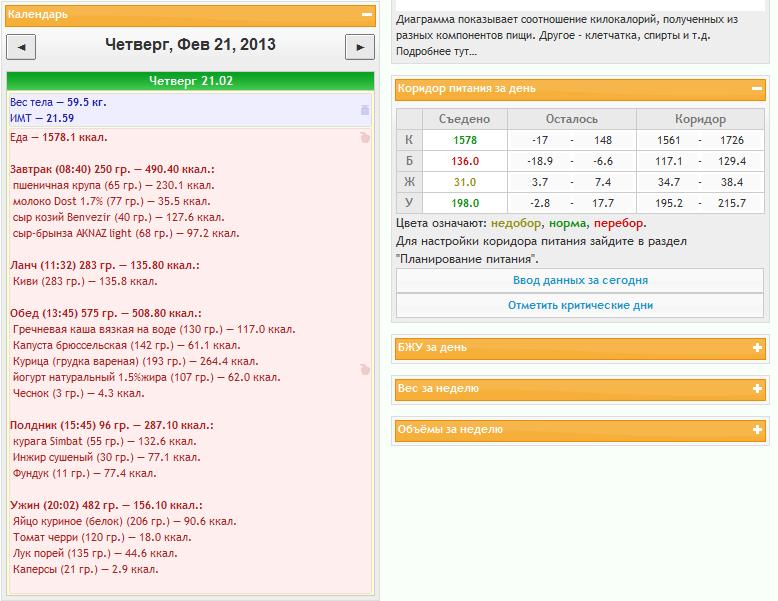Go to previous day with left arrow

click(x=21, y=47)
